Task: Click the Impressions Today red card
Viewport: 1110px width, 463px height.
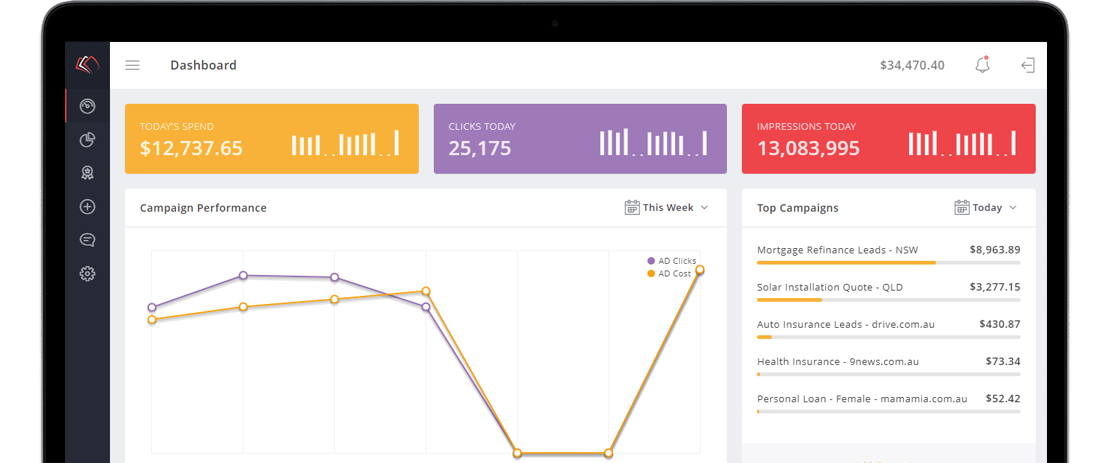Action: (x=888, y=139)
